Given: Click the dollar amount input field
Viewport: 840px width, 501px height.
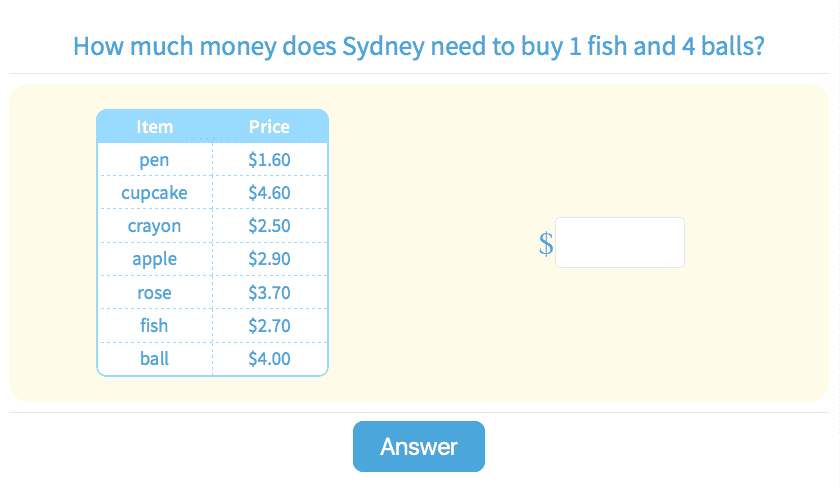Looking at the screenshot, I should (x=620, y=243).
